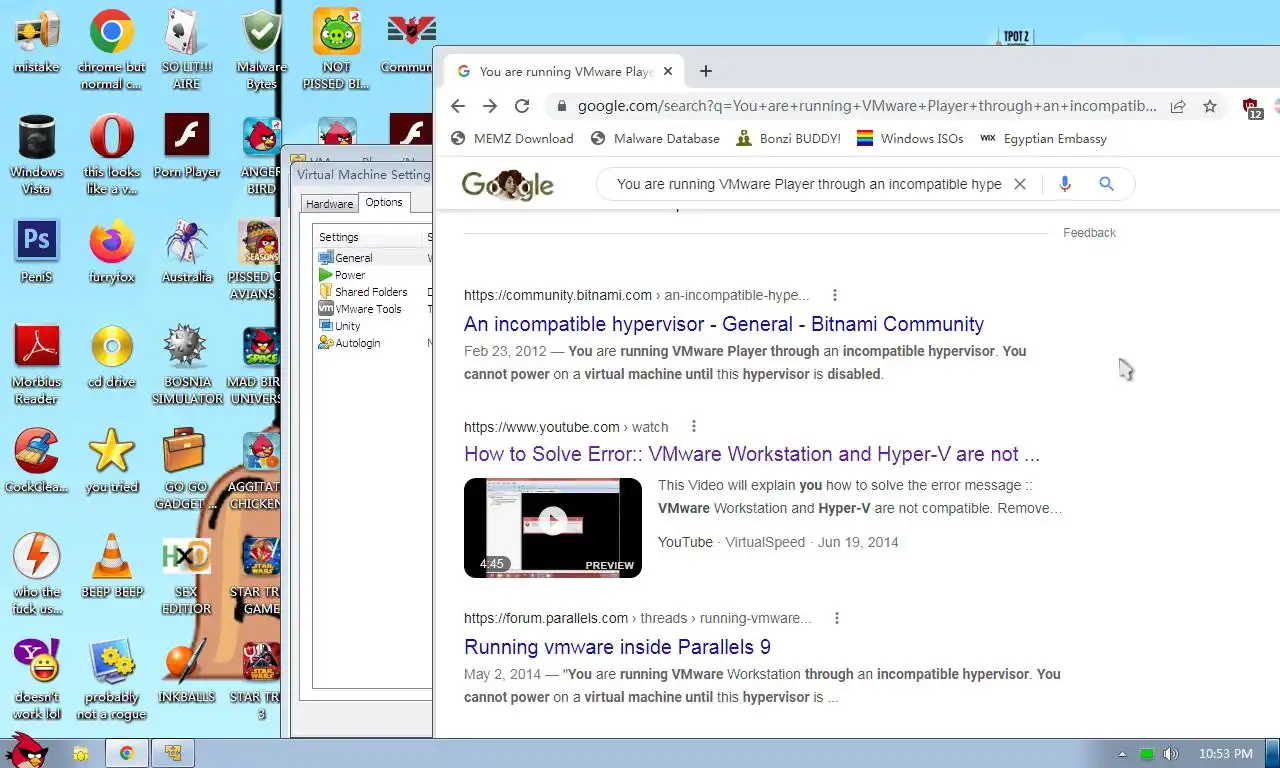Screen dimensions: 1280x768
Task: Clear the search query with the X
Action: [x=1020, y=184]
